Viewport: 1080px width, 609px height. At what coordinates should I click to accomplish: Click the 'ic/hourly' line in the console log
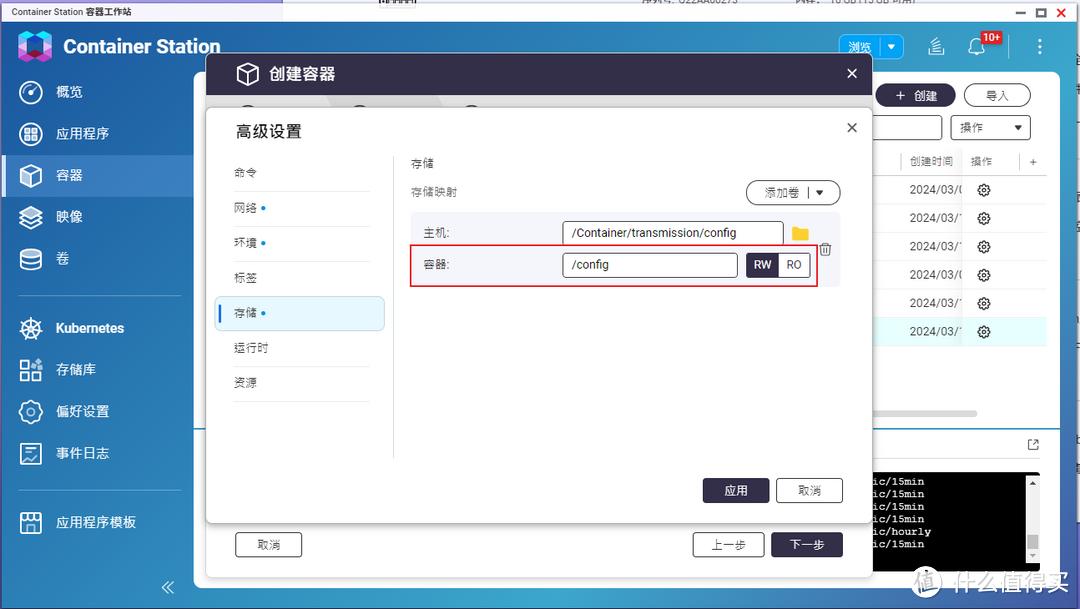coord(902,532)
